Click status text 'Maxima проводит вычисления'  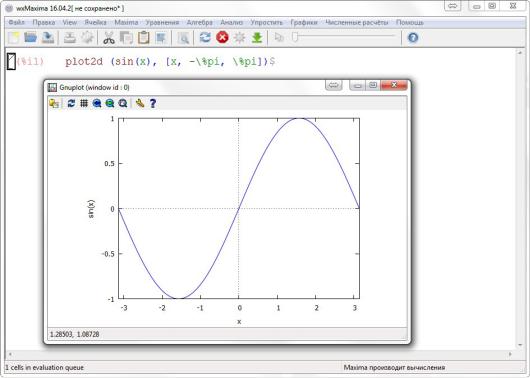coord(394,368)
